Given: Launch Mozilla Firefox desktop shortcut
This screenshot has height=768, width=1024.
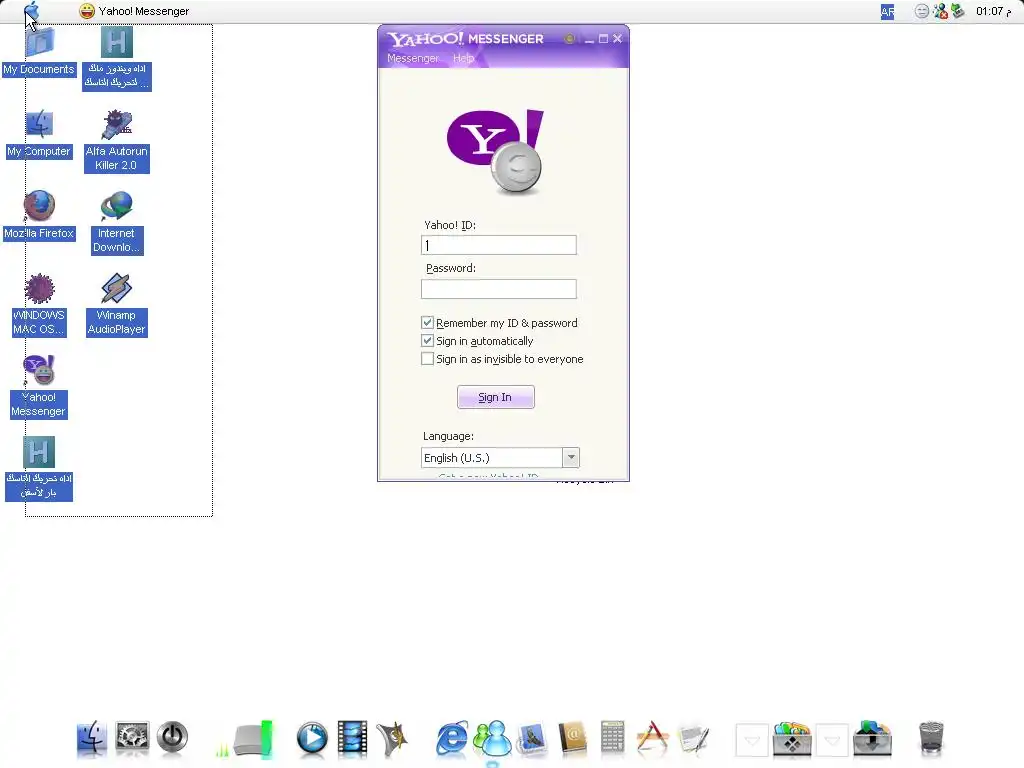Looking at the screenshot, I should click(39, 216).
